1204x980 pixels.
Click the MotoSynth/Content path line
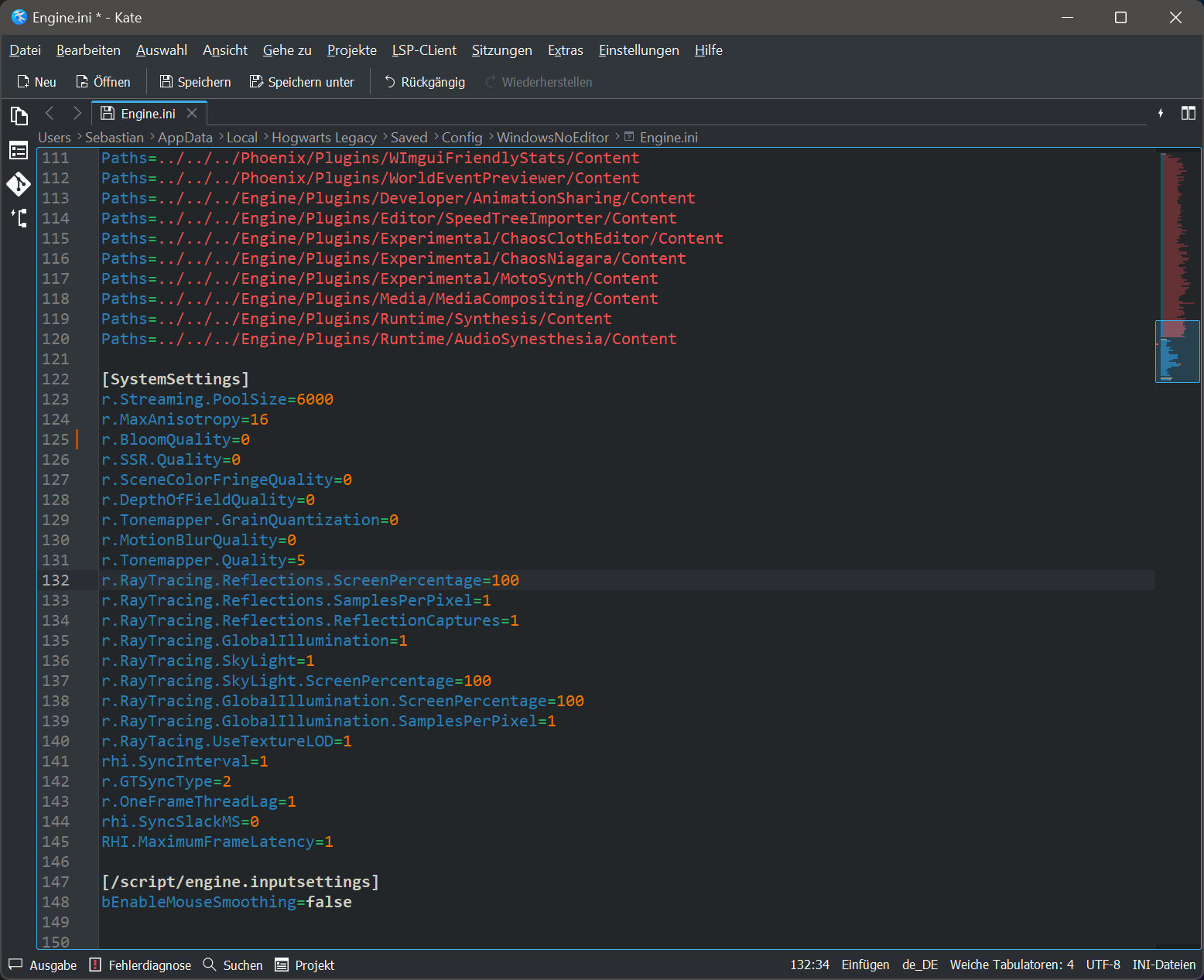(x=380, y=278)
